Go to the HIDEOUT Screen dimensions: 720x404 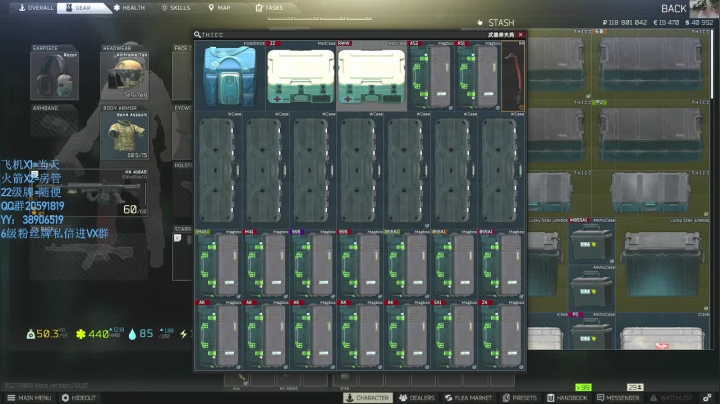(x=79, y=398)
